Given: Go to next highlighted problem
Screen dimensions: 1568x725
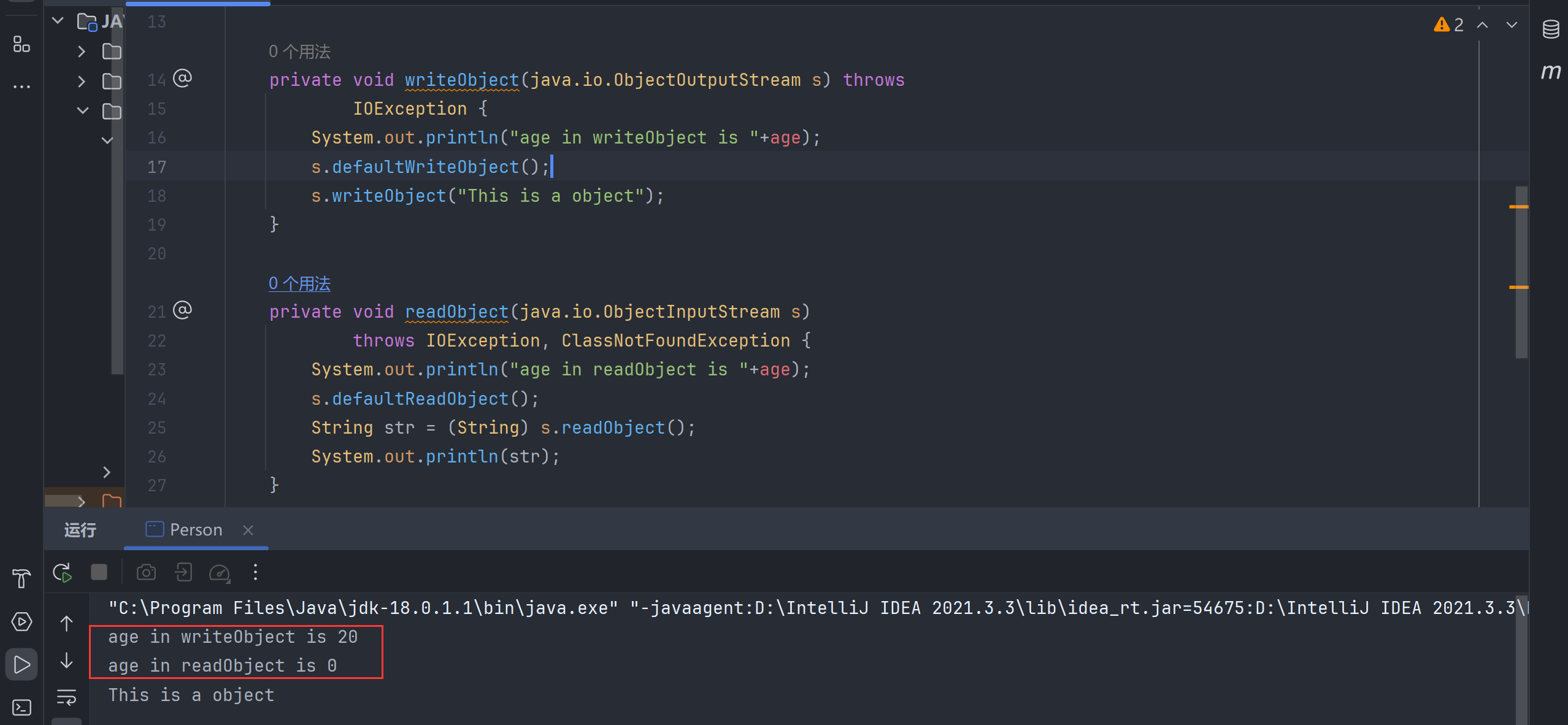Looking at the screenshot, I should [x=1512, y=25].
